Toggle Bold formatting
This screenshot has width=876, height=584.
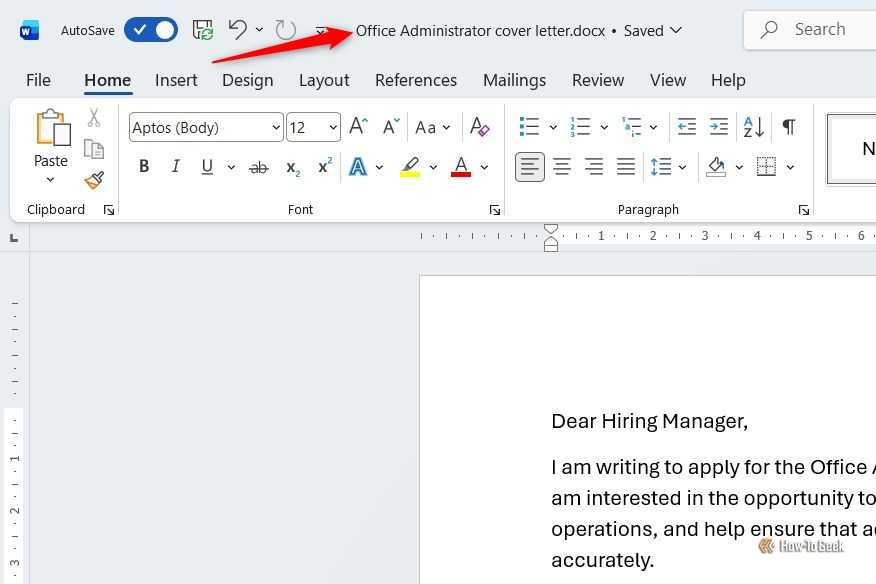click(144, 166)
